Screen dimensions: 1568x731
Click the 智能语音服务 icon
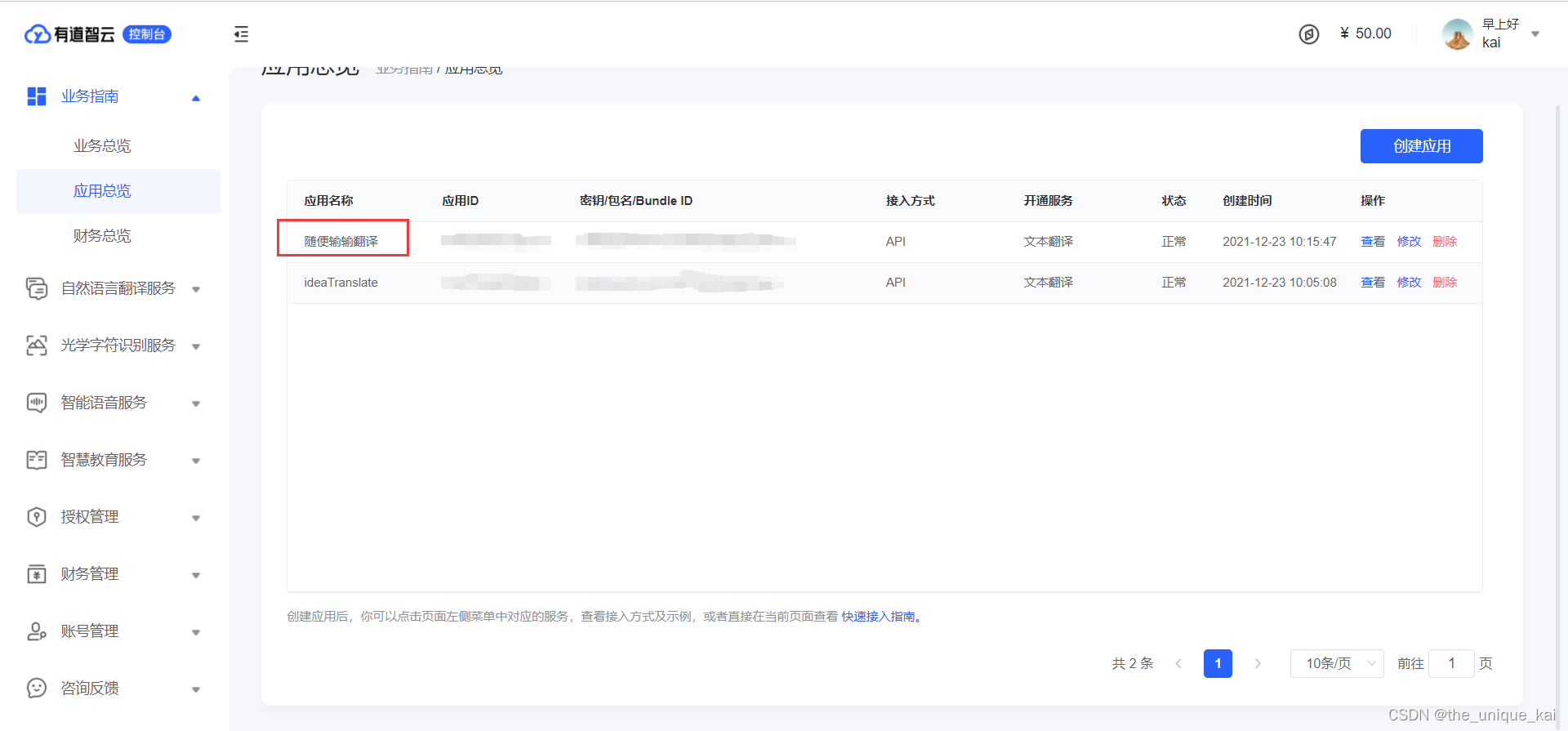[x=37, y=403]
